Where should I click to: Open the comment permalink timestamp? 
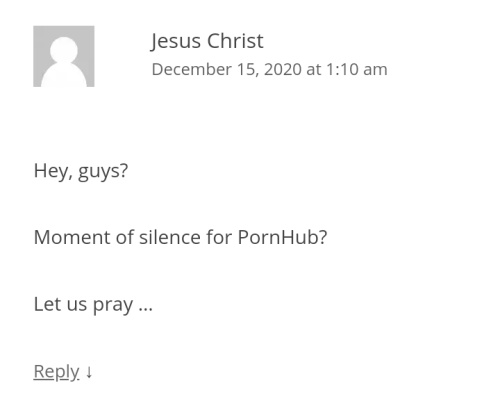269,70
